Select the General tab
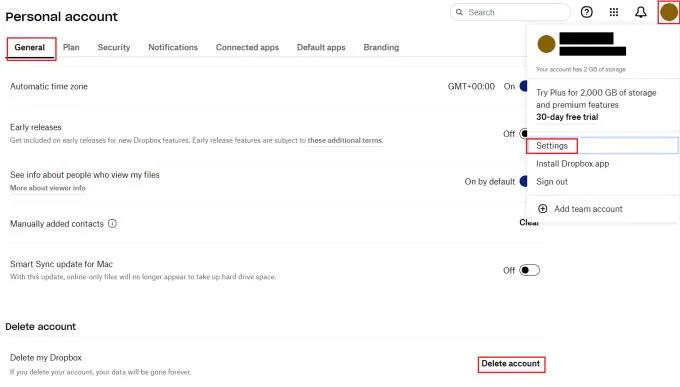 coord(30,47)
